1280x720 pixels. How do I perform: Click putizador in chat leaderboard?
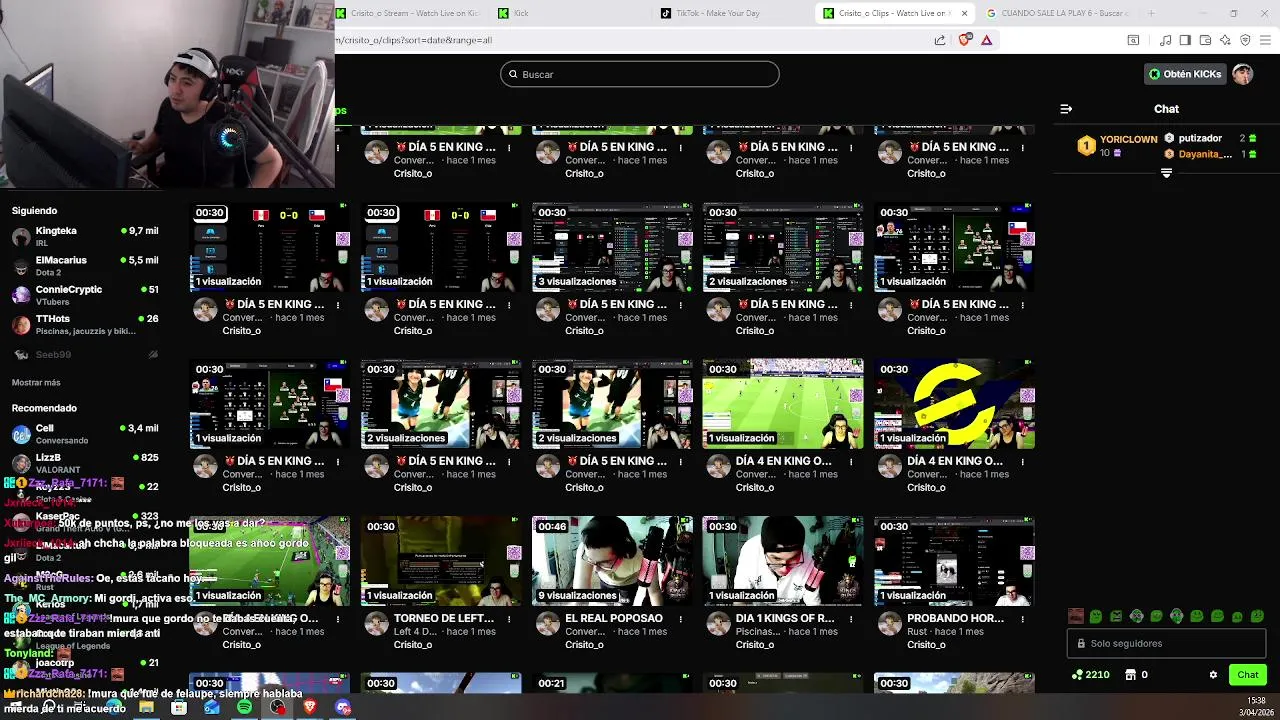click(1200, 138)
